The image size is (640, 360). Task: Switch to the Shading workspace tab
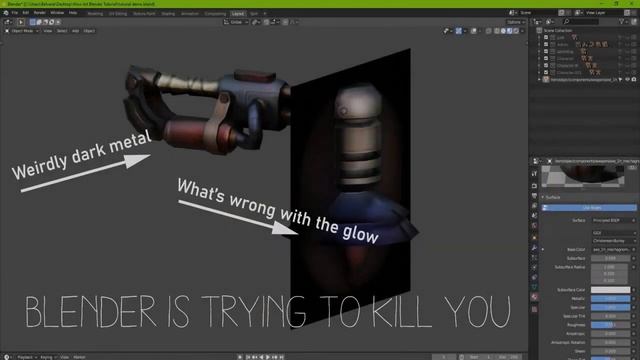[x=168, y=13]
